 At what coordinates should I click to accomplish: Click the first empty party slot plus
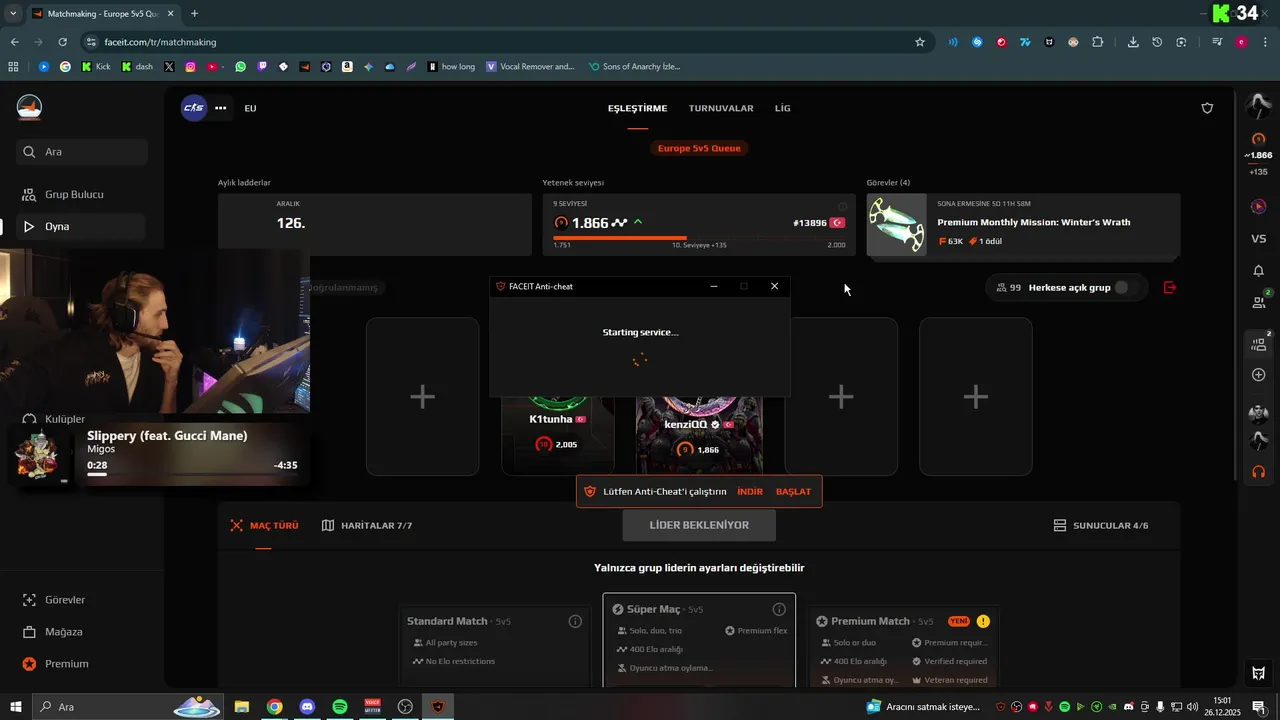(422, 397)
